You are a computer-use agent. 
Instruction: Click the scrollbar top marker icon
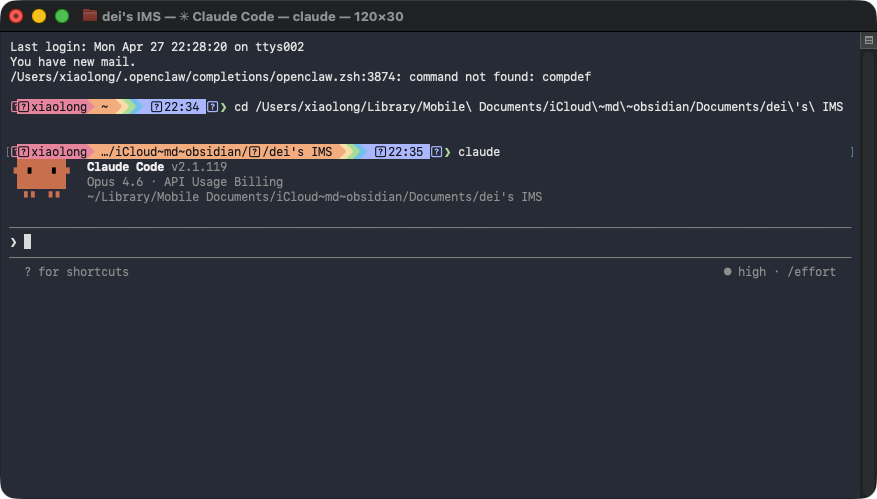pyautogui.click(x=868, y=41)
